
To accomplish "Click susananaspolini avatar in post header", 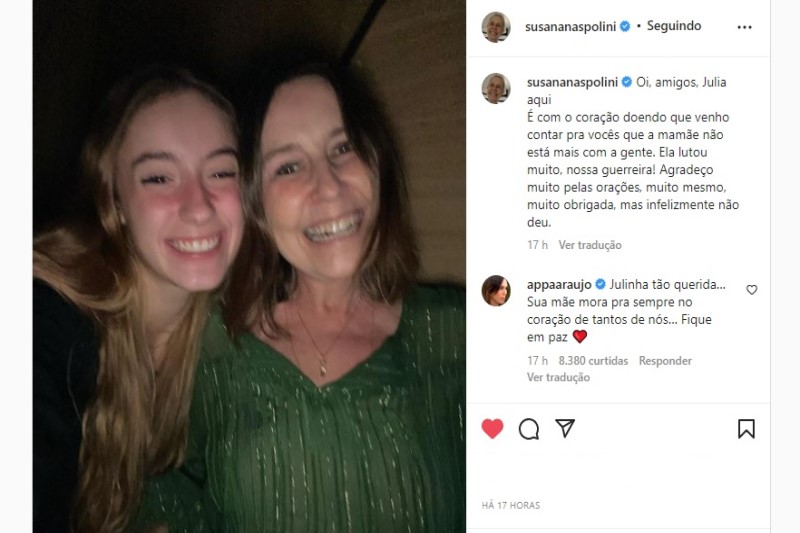I will tap(496, 27).
